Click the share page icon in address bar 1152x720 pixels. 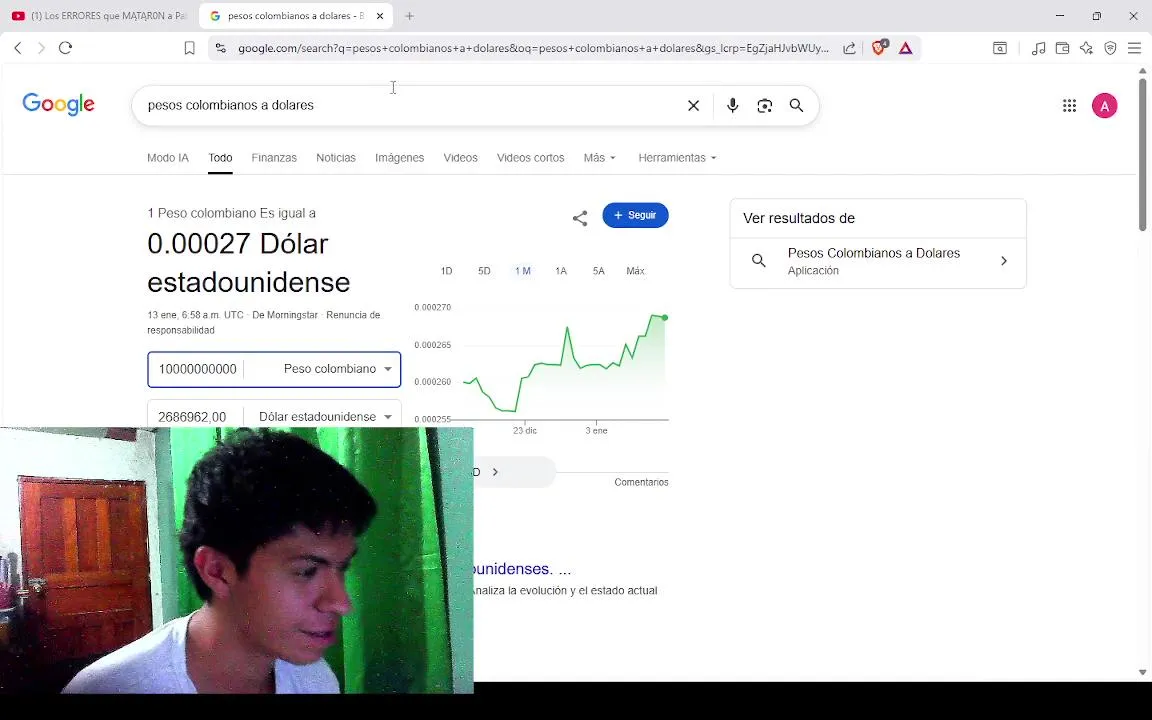coord(849,48)
